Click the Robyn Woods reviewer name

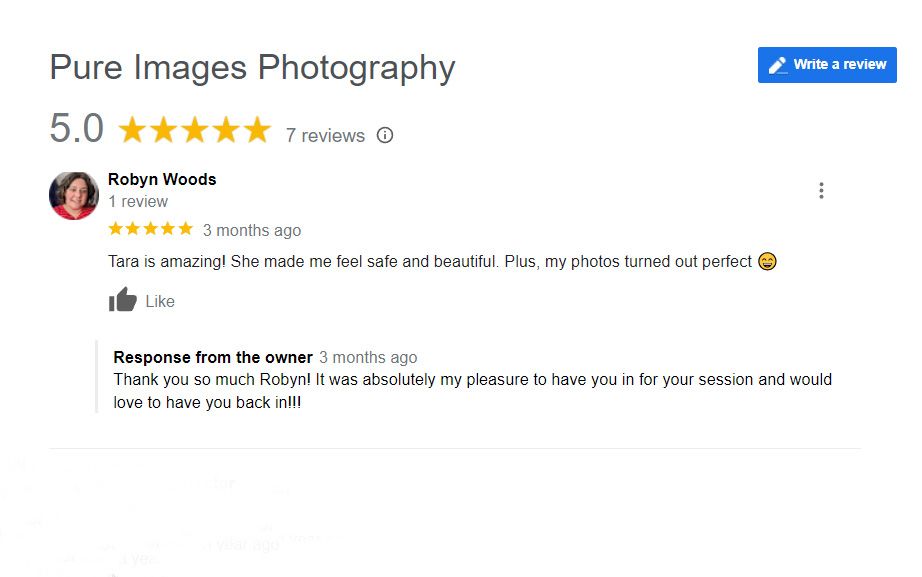click(x=162, y=179)
